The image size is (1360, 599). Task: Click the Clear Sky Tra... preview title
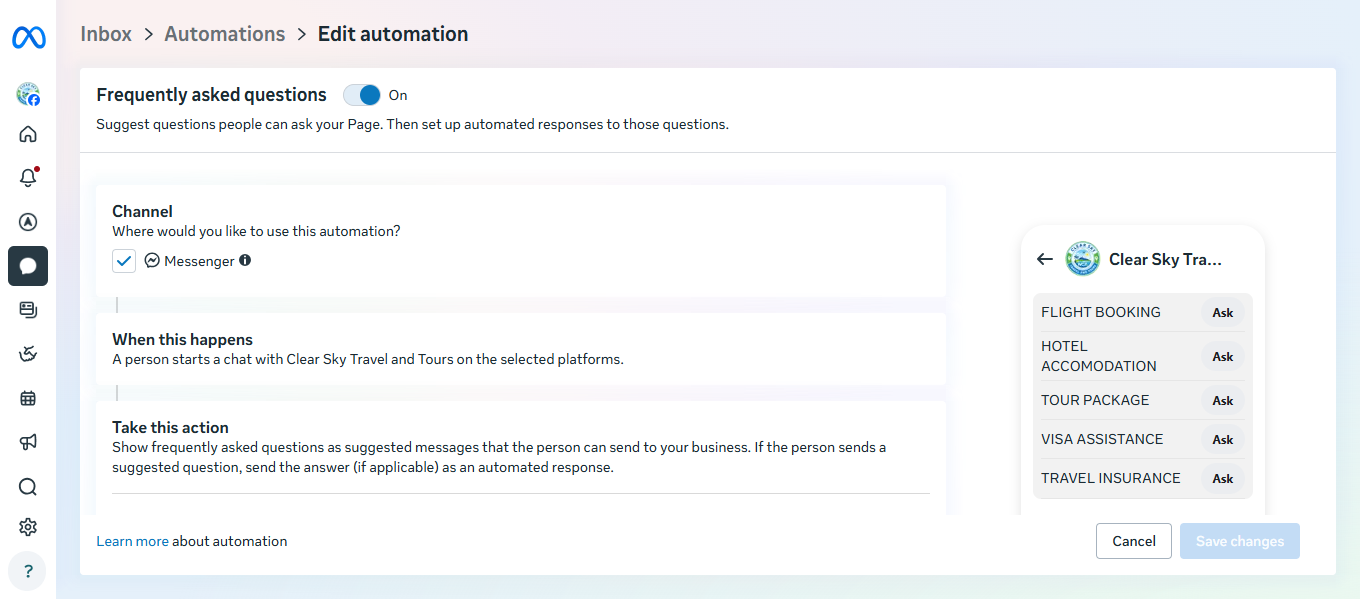point(1165,259)
